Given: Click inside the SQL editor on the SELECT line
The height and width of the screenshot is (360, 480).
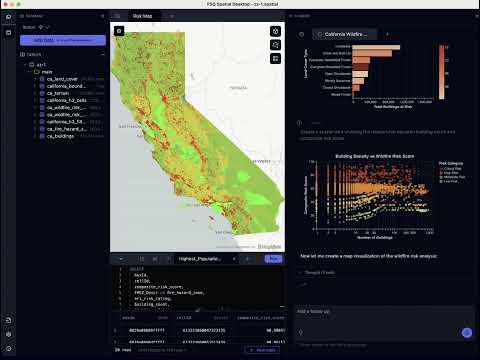Looking at the screenshot, I should pos(137,269).
